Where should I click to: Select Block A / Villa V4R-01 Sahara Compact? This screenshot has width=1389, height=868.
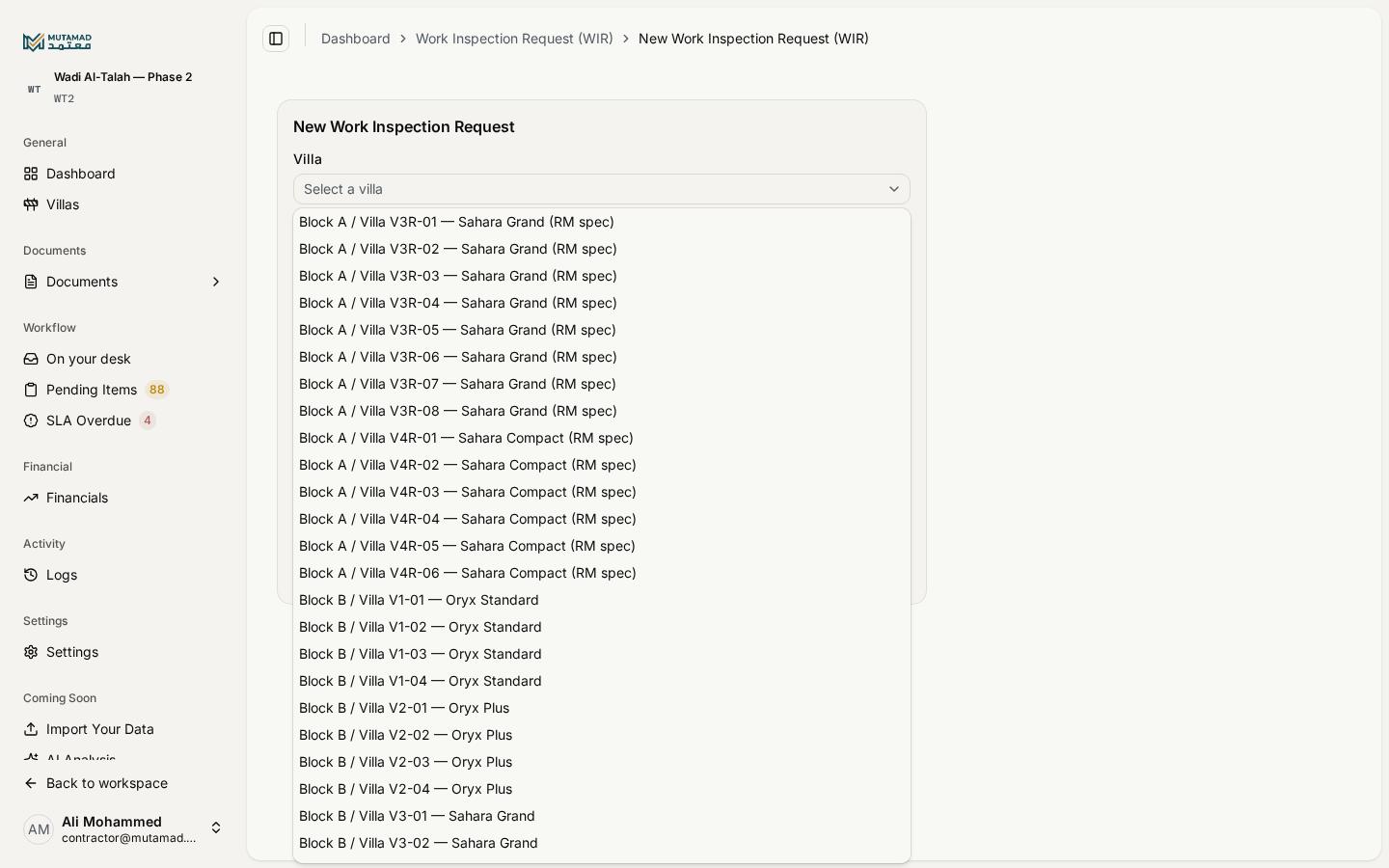(x=602, y=438)
